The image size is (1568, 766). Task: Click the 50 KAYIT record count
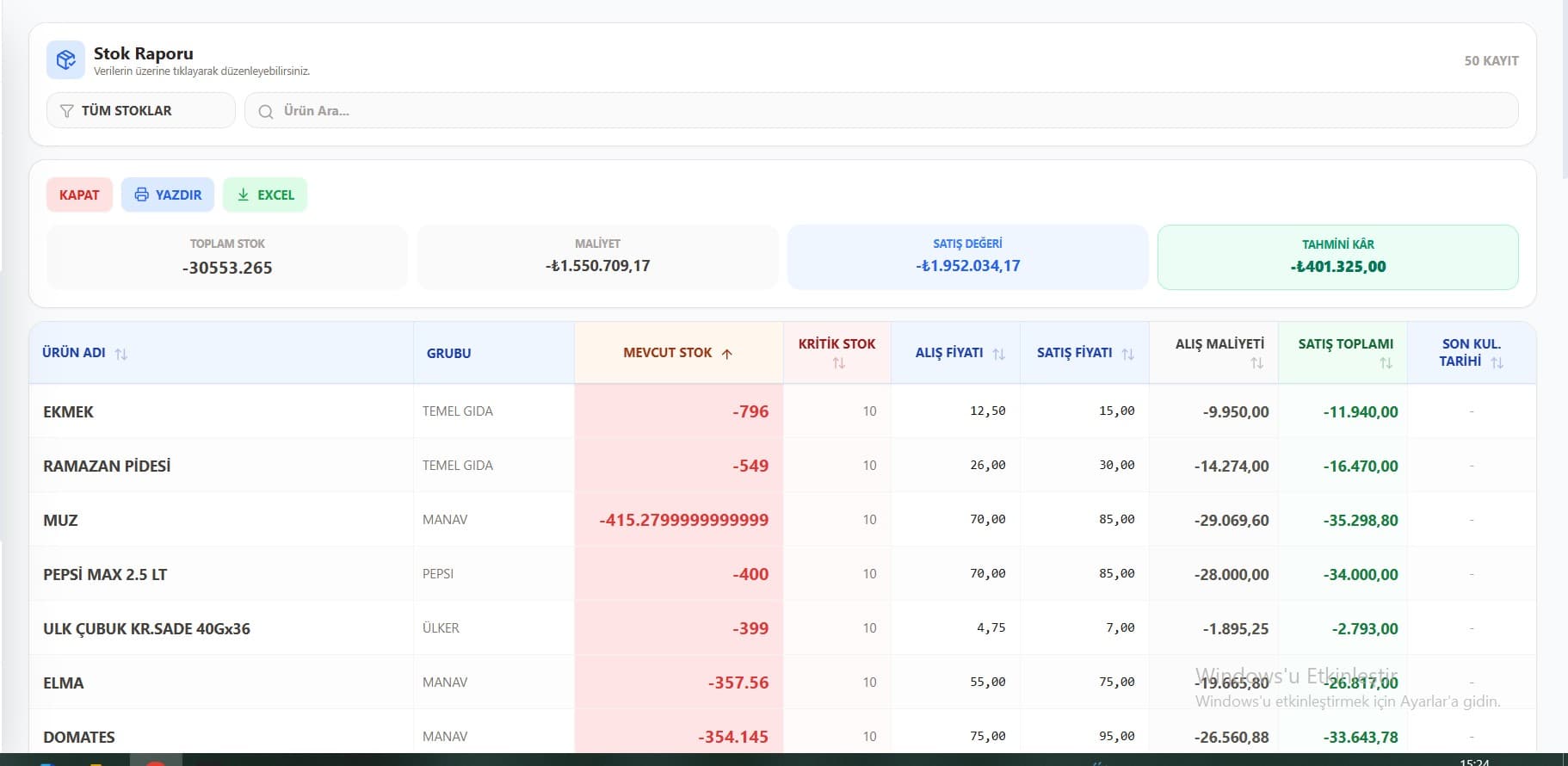1491,60
